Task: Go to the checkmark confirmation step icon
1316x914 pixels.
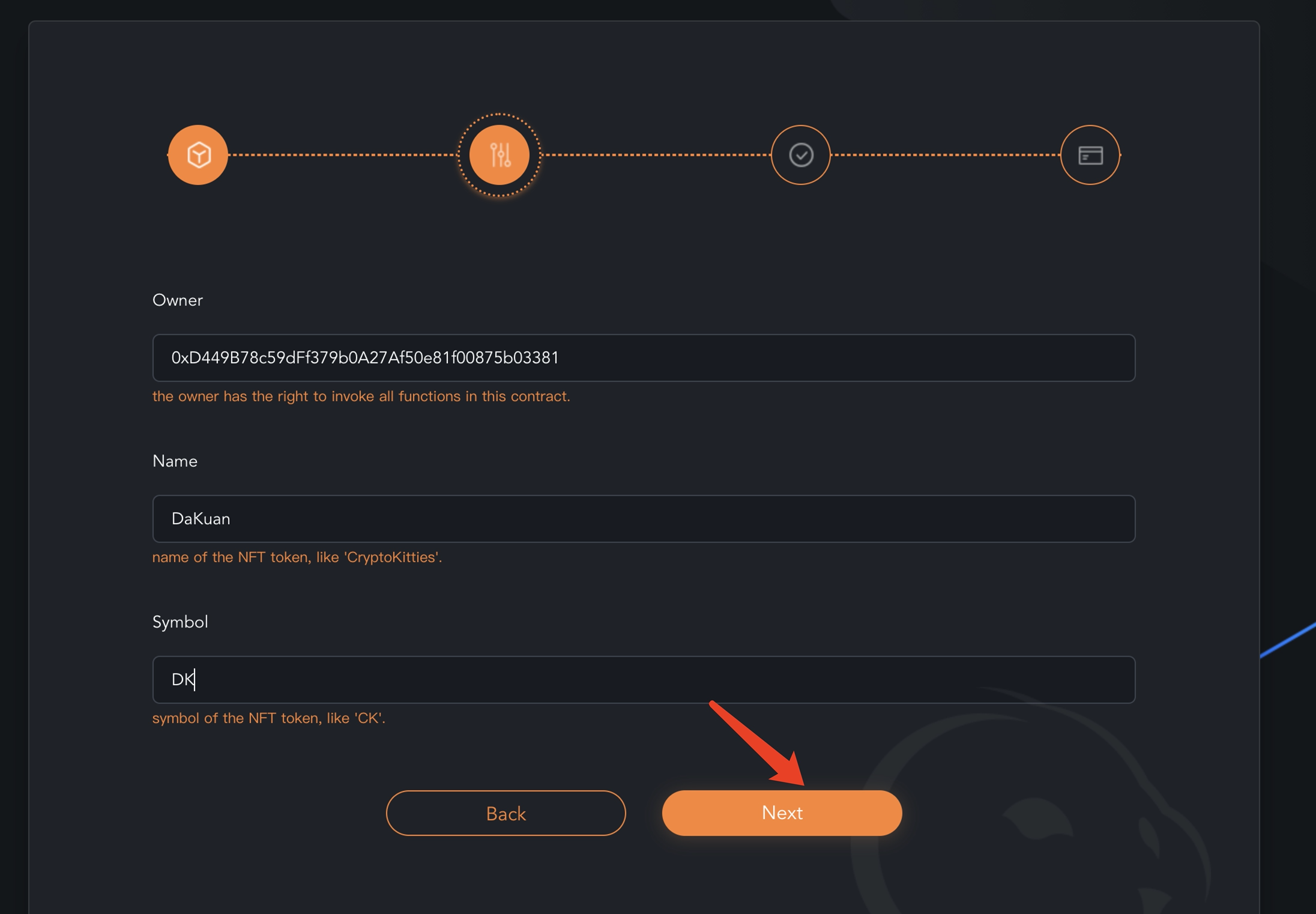Action: pos(800,155)
